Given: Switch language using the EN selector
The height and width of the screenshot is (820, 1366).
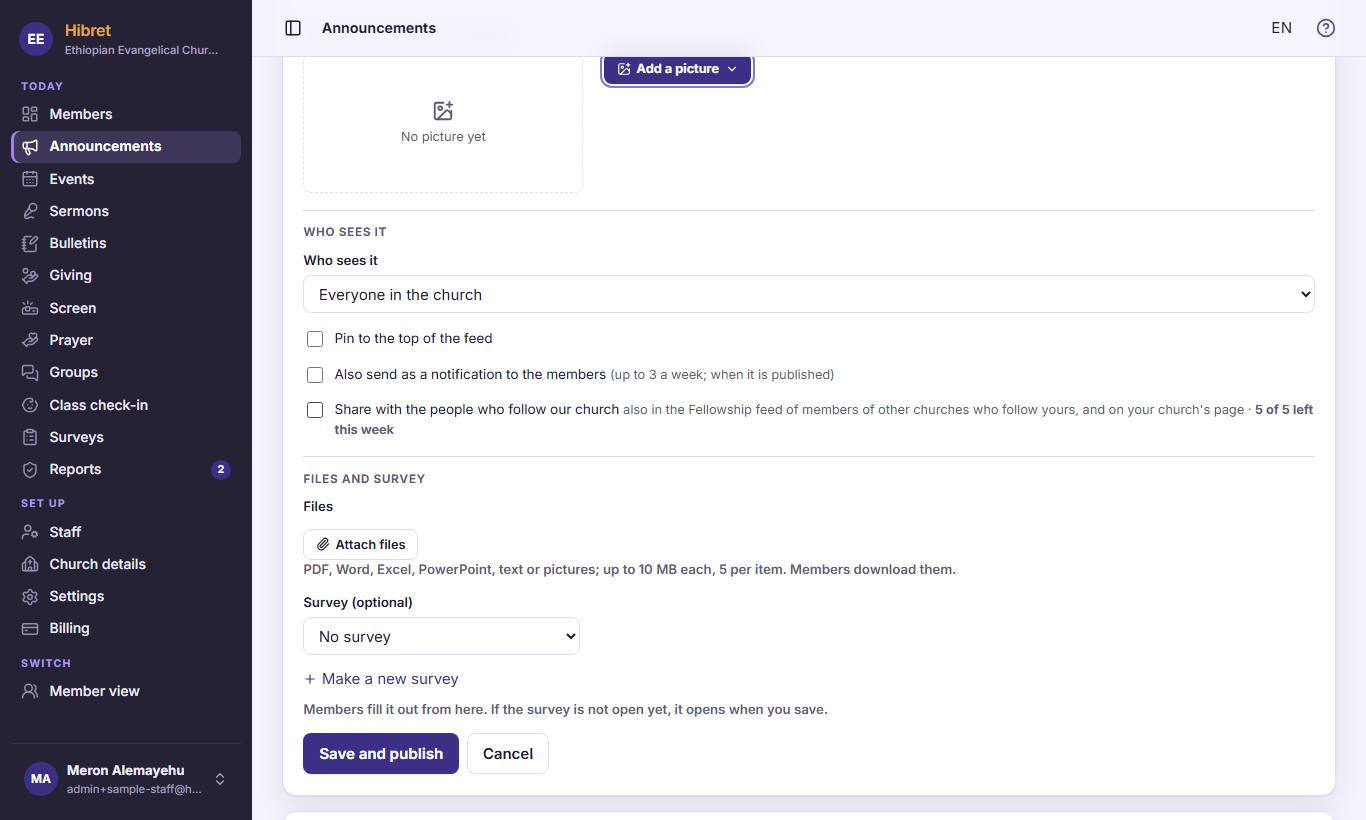Looking at the screenshot, I should pos(1281,28).
